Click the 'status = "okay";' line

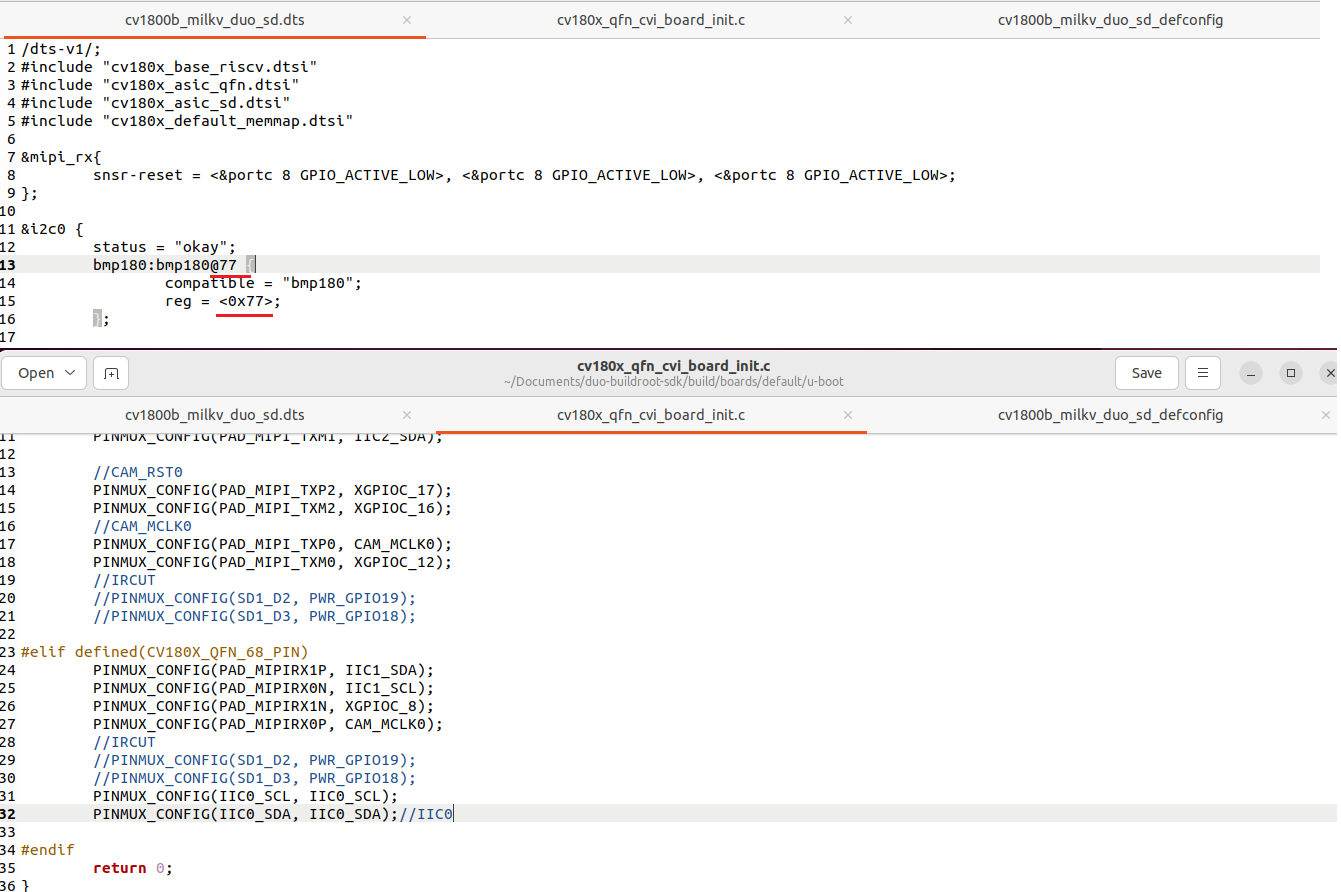pyautogui.click(x=165, y=247)
